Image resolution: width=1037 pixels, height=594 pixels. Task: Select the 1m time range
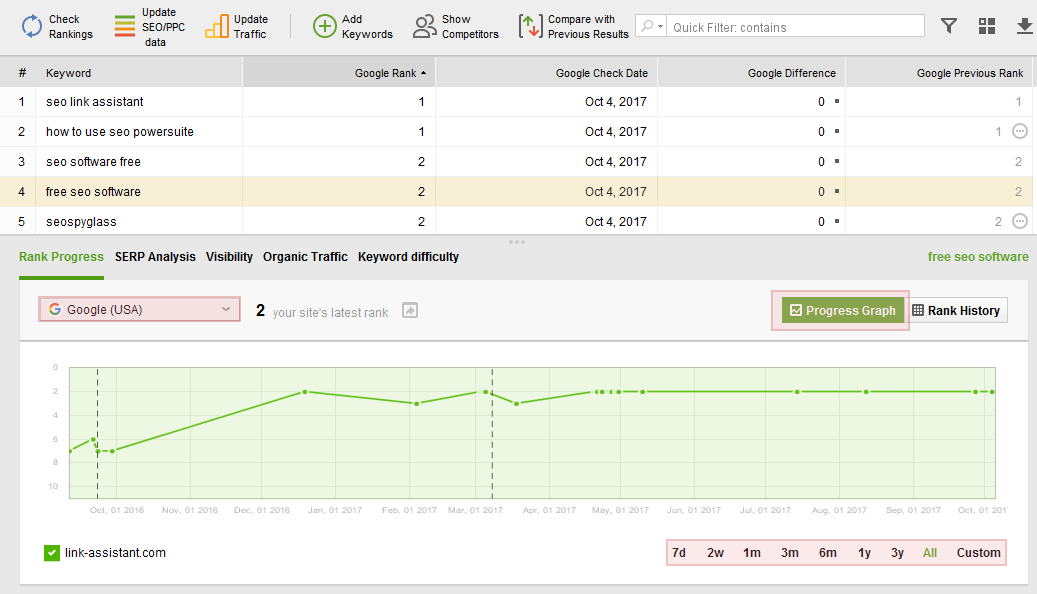click(752, 553)
